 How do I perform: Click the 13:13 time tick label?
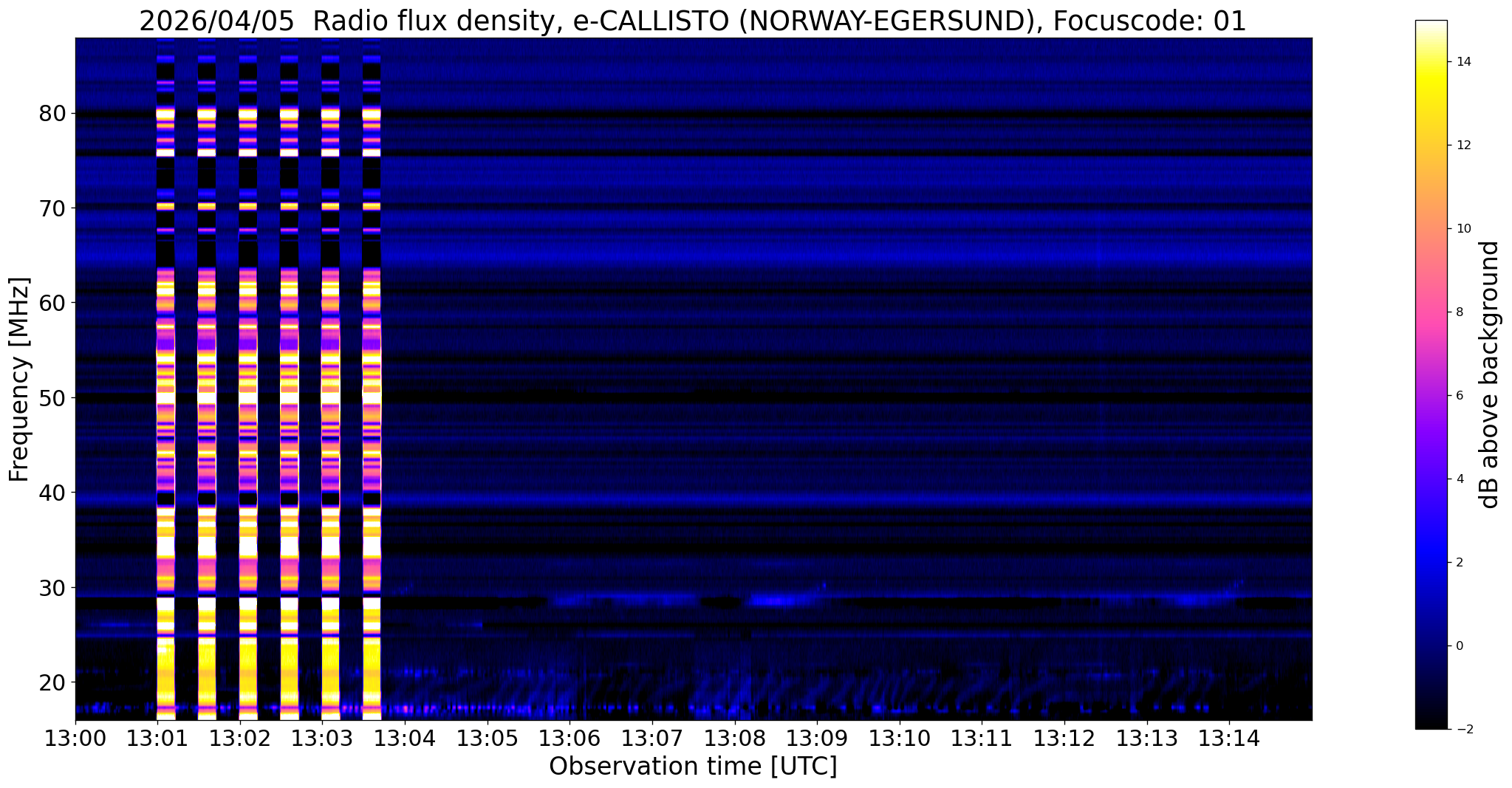[1147, 738]
